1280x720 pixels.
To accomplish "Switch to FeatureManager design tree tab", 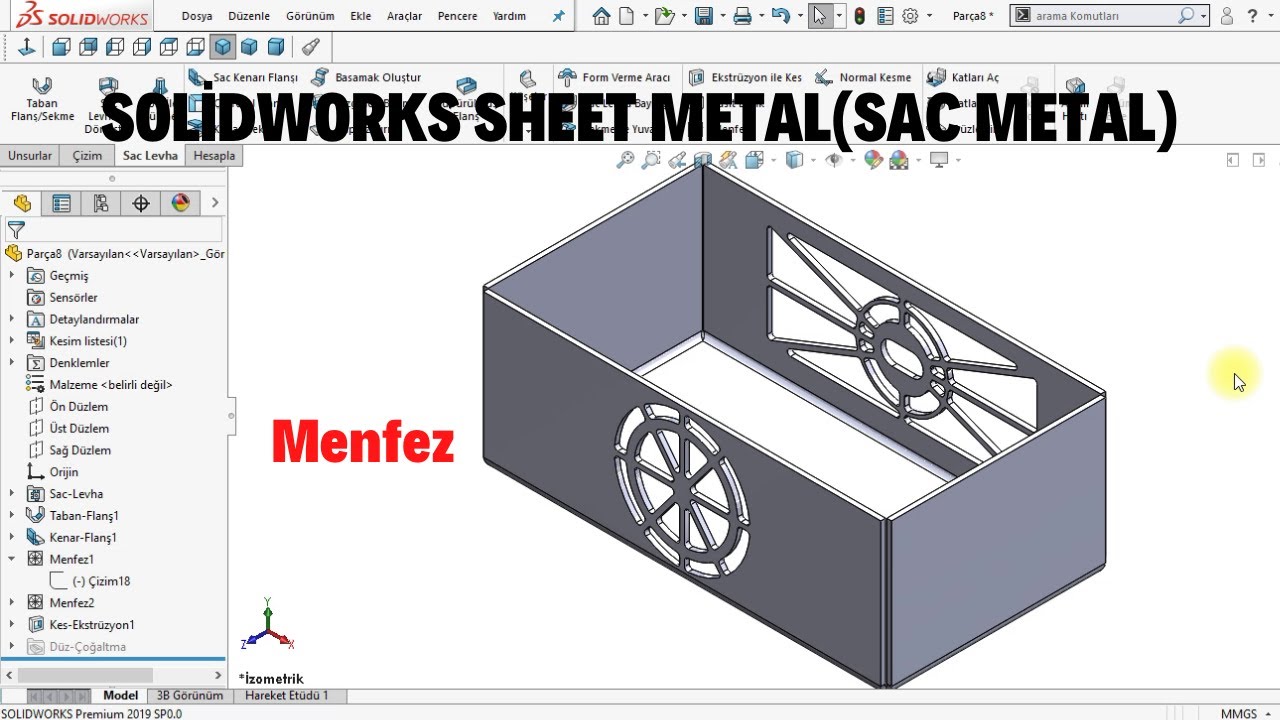I will [22, 203].
